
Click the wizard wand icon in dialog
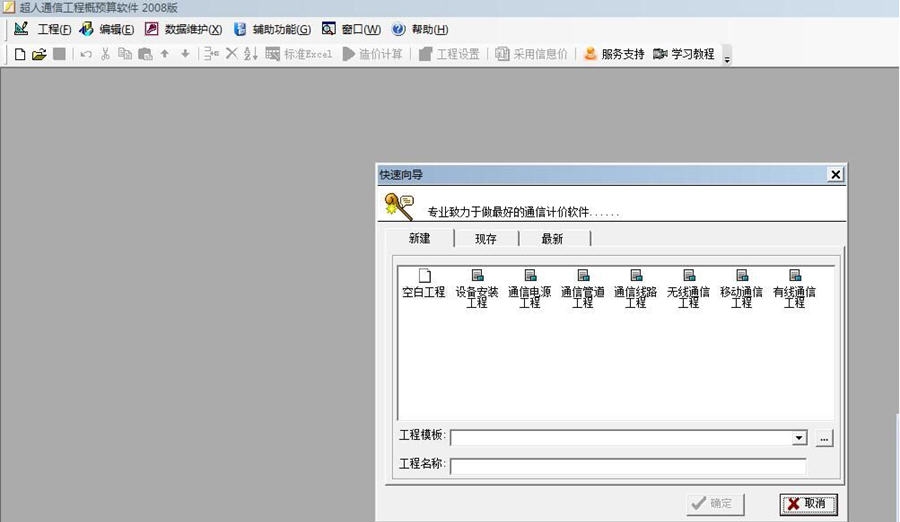point(399,207)
